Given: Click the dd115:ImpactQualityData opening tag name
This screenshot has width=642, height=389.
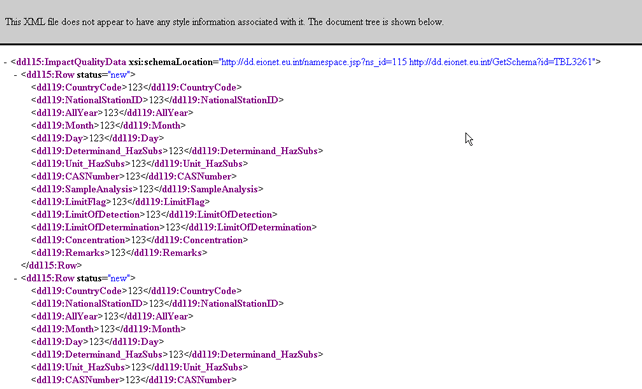Looking at the screenshot, I should click(x=71, y=62).
